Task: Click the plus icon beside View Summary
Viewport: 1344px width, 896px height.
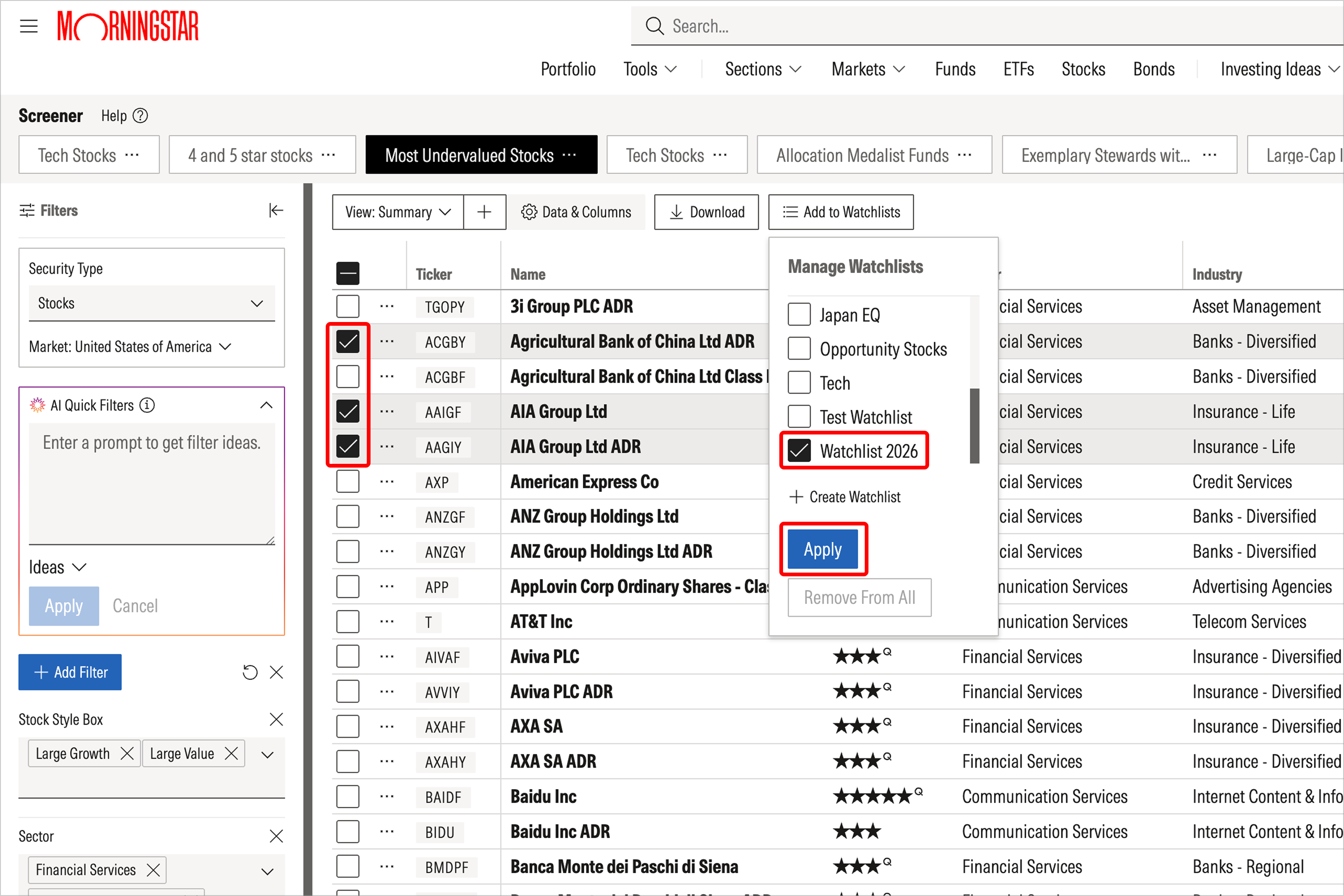Action: click(484, 212)
